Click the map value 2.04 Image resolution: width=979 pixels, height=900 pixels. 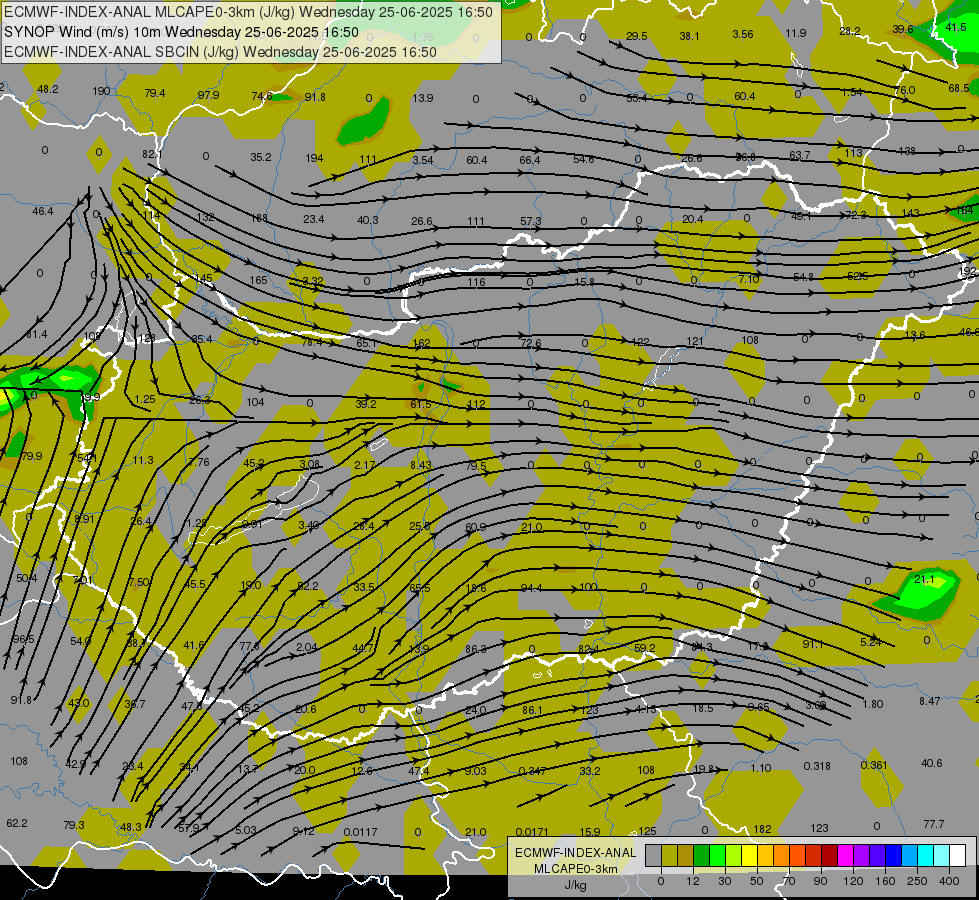306,647
